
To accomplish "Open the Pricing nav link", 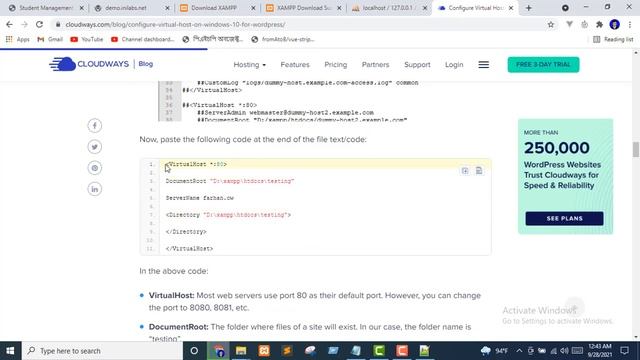I will click(x=336, y=64).
